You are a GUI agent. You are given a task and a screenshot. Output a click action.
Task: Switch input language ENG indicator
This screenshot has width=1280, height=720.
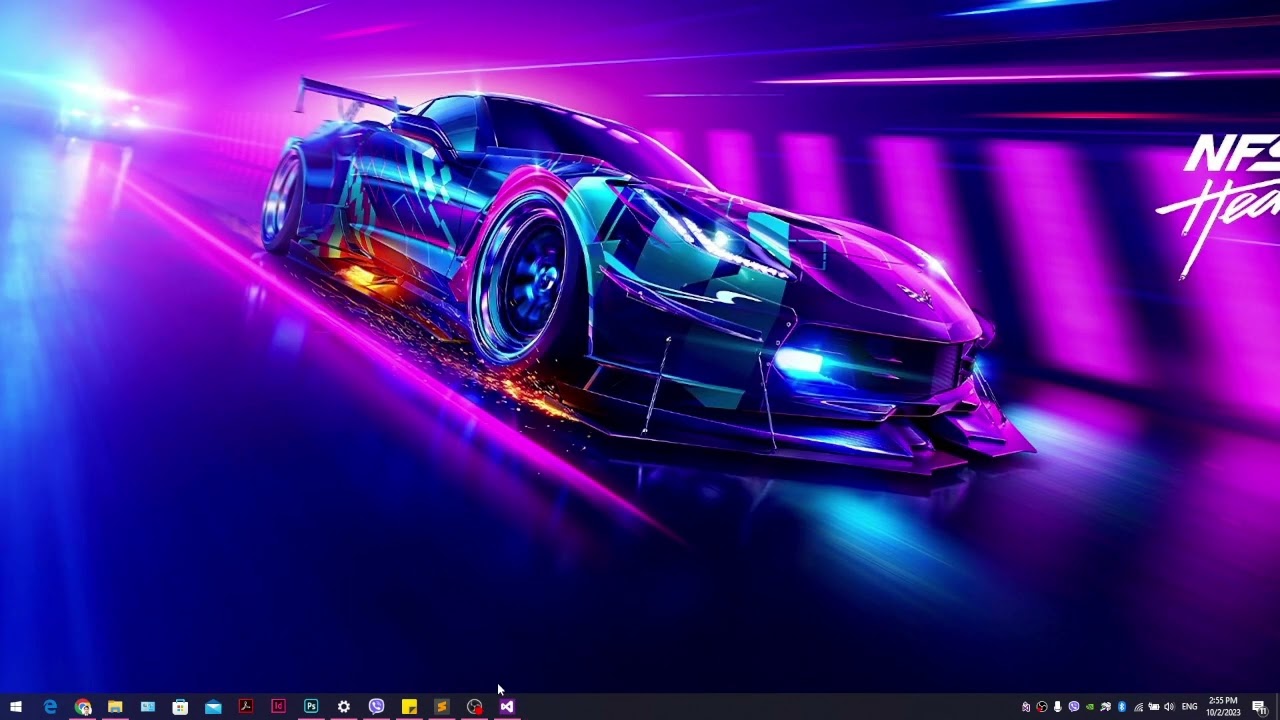1190,707
